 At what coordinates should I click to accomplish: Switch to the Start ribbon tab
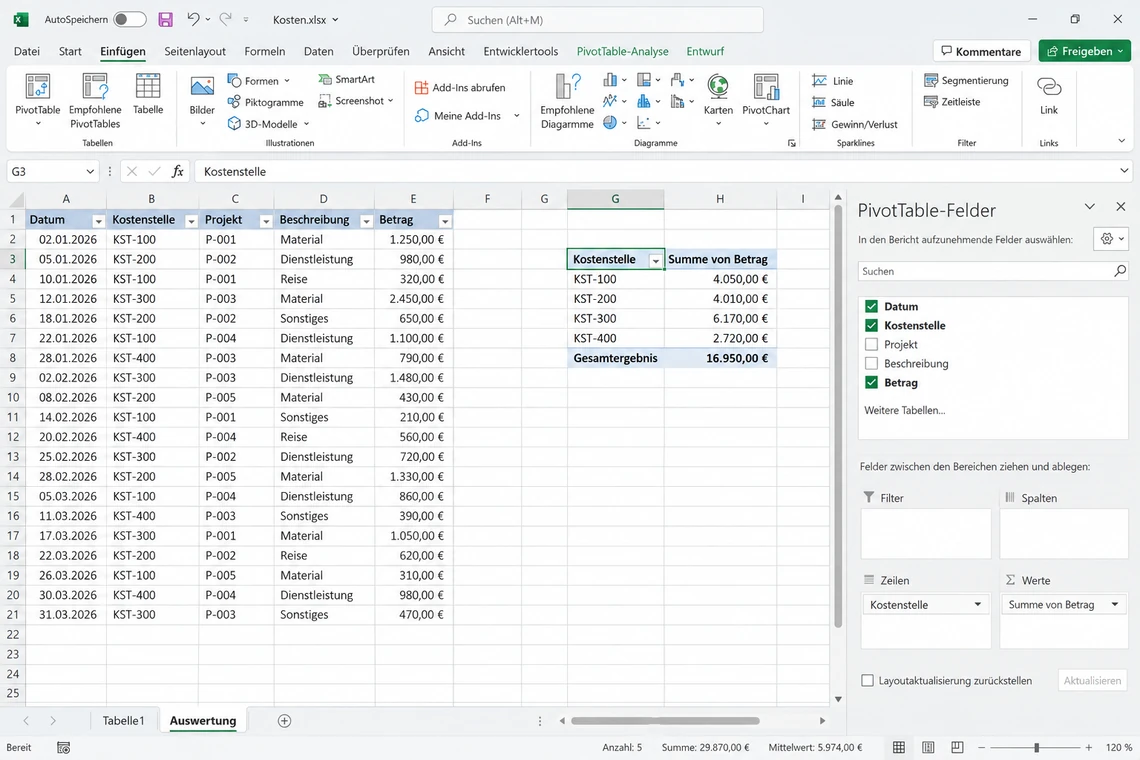tap(70, 51)
